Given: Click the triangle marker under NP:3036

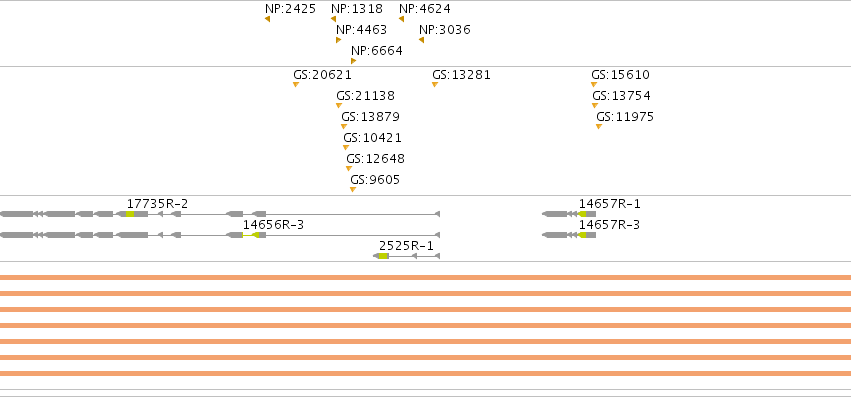Looking at the screenshot, I should (x=421, y=40).
